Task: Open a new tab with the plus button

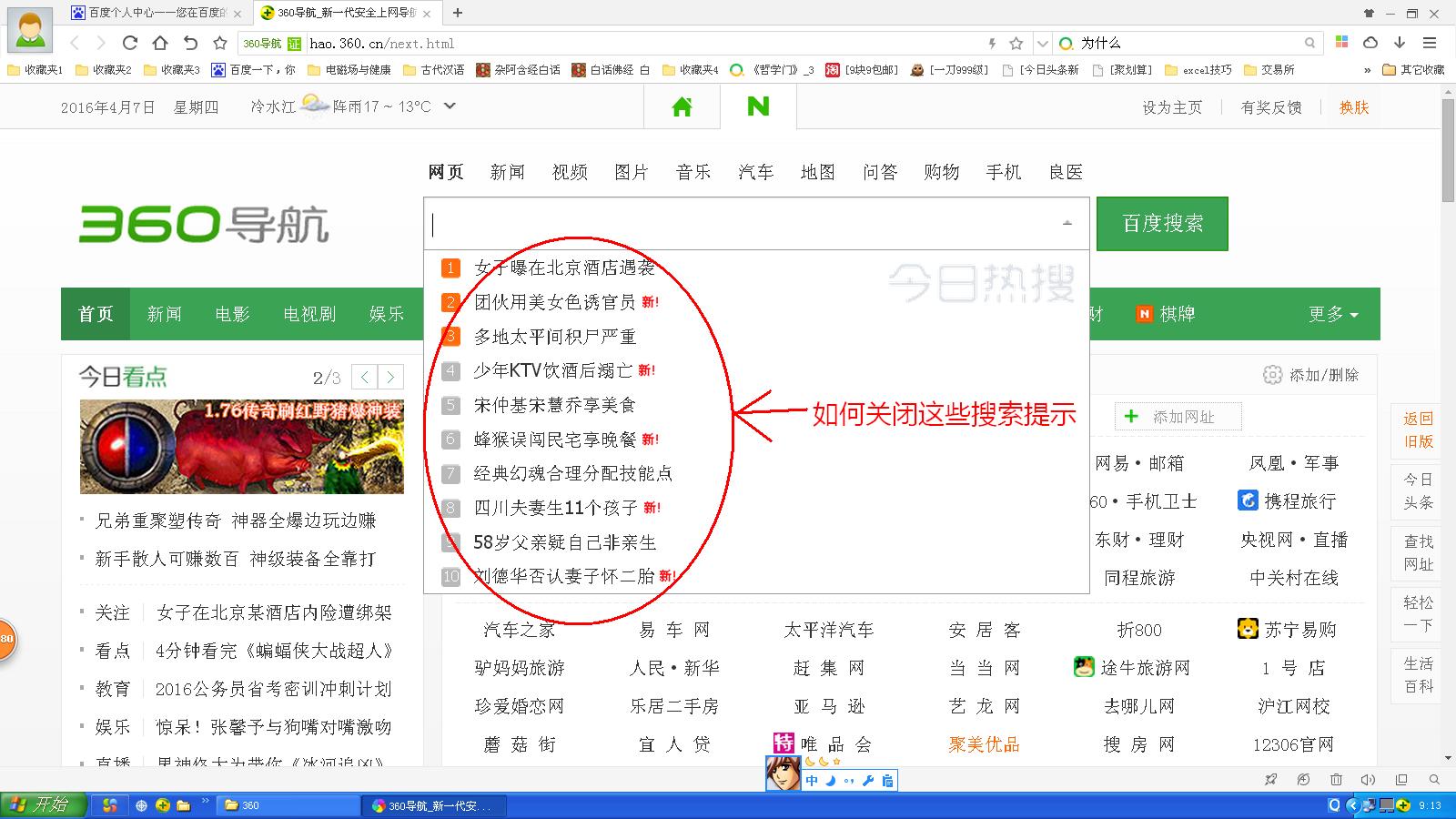Action: click(x=458, y=13)
